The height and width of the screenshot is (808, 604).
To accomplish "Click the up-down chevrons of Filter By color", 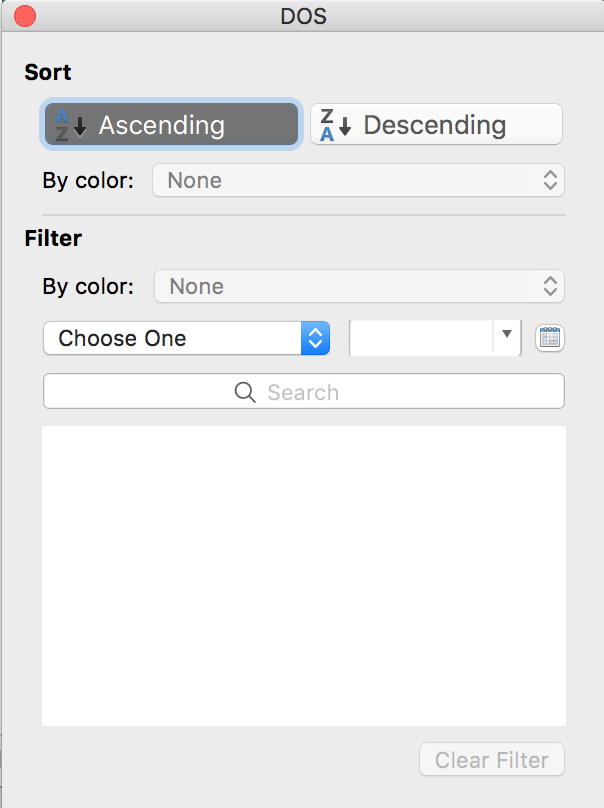I will coord(550,286).
